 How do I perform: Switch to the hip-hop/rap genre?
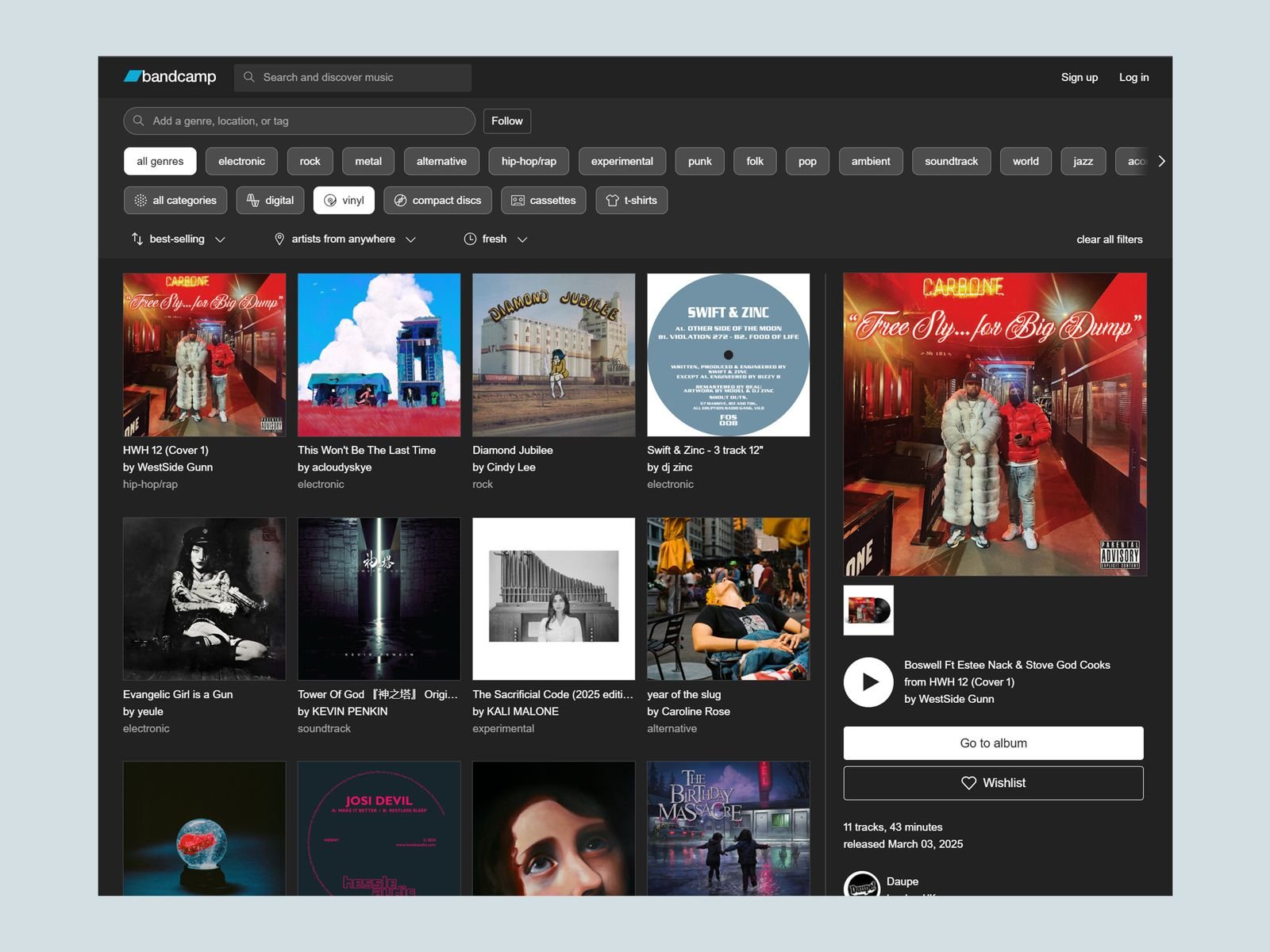(528, 161)
